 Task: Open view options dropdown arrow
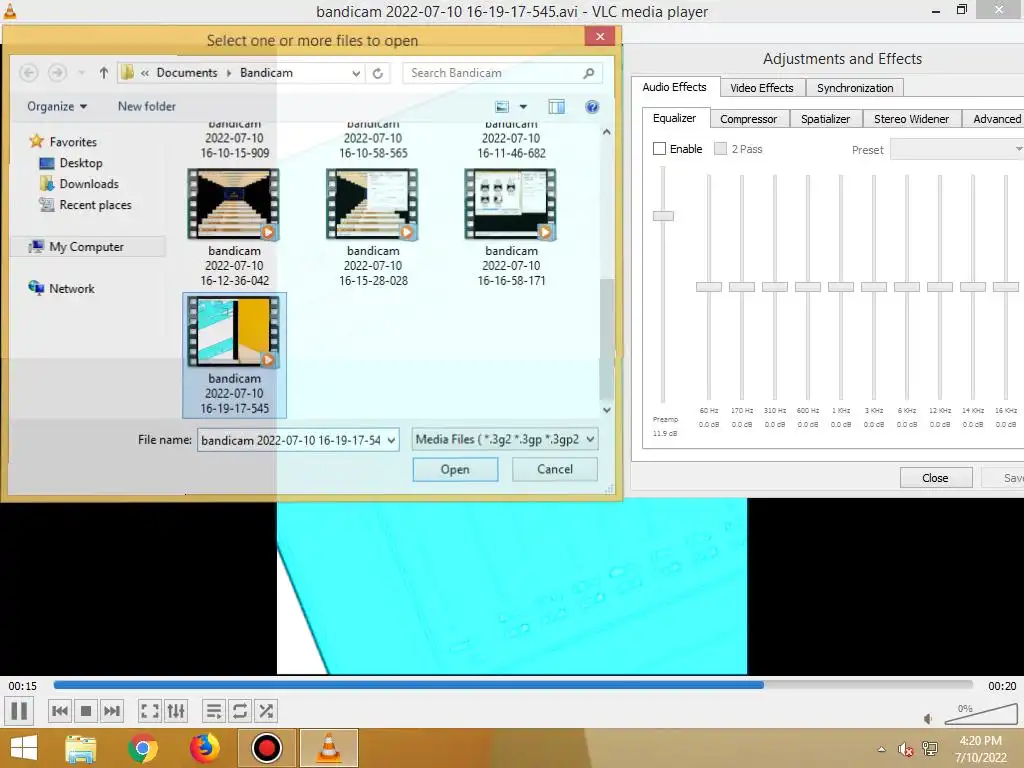[x=523, y=106]
